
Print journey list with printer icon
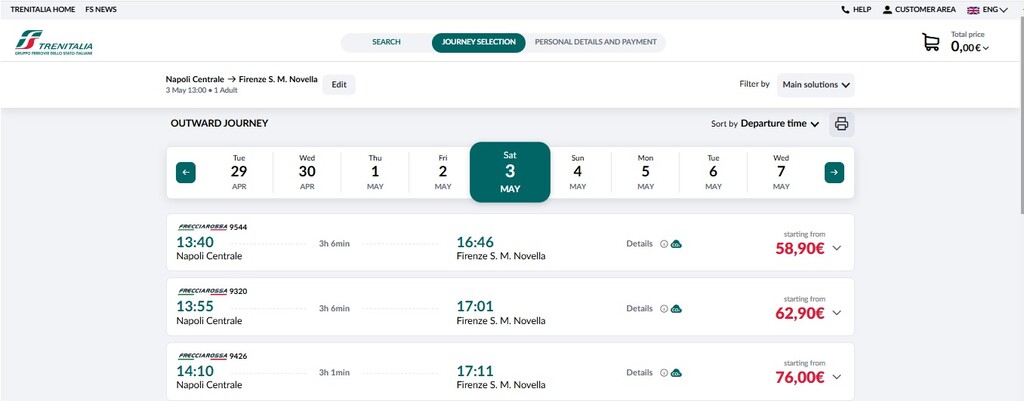[x=842, y=124]
